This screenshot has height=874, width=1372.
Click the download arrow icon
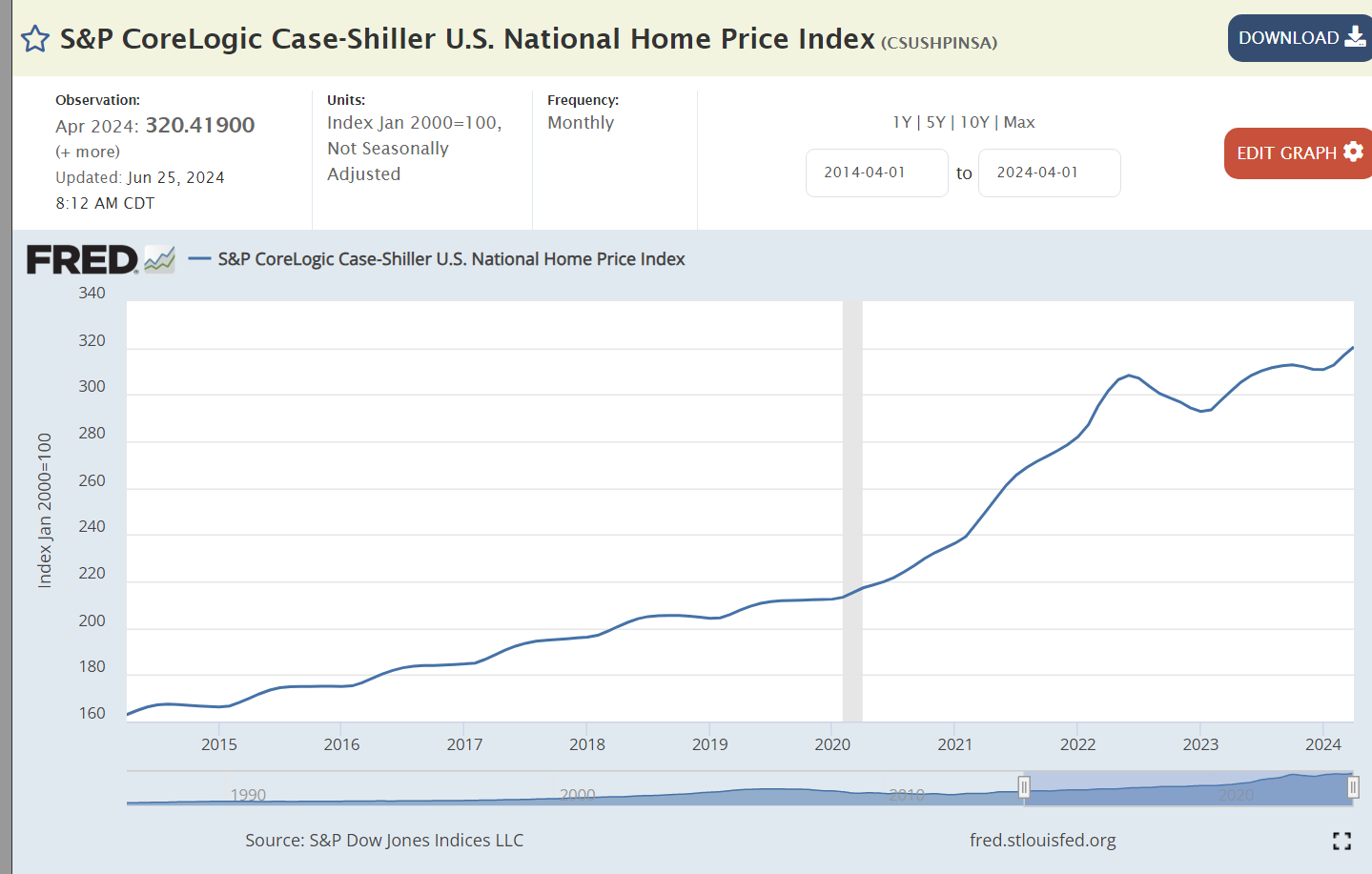[1355, 37]
